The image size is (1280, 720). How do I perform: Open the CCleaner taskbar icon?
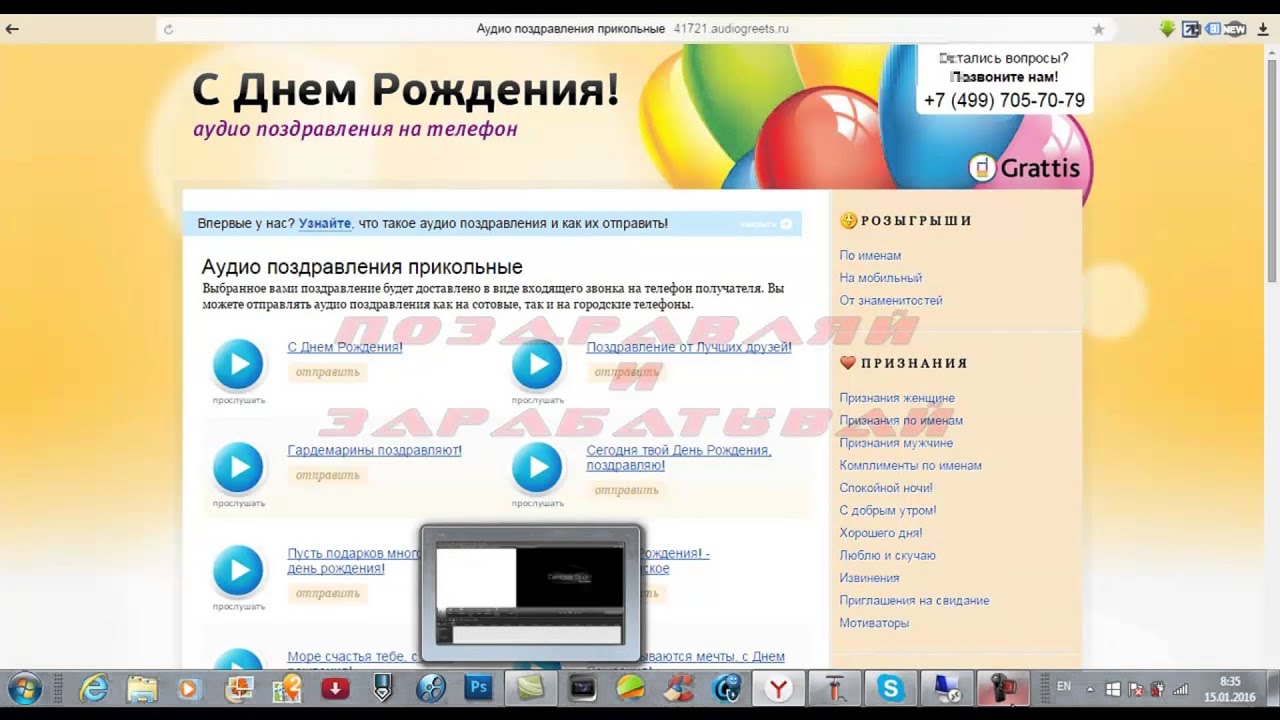click(679, 689)
